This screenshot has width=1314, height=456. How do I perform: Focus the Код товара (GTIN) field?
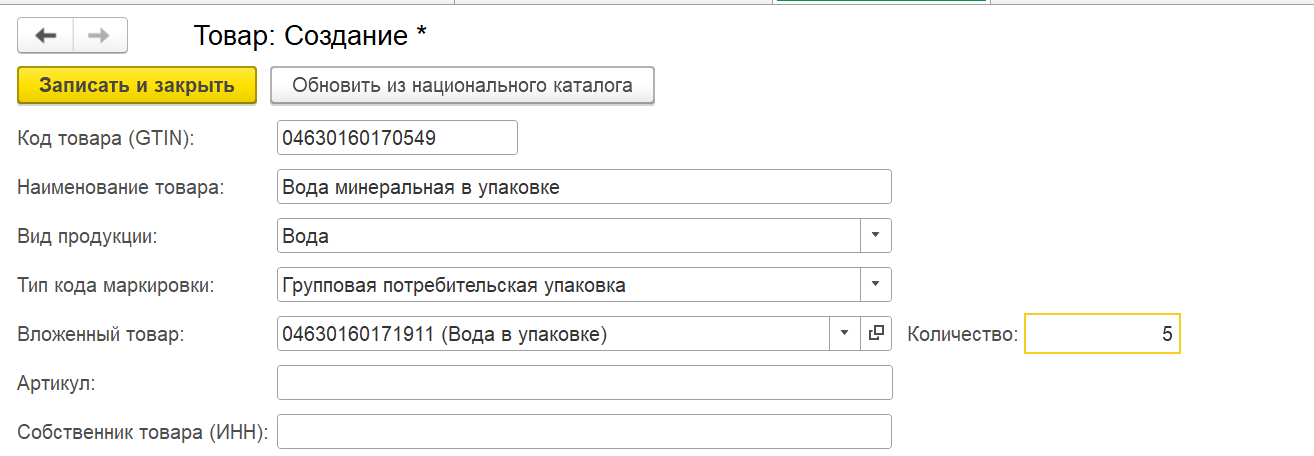397,138
